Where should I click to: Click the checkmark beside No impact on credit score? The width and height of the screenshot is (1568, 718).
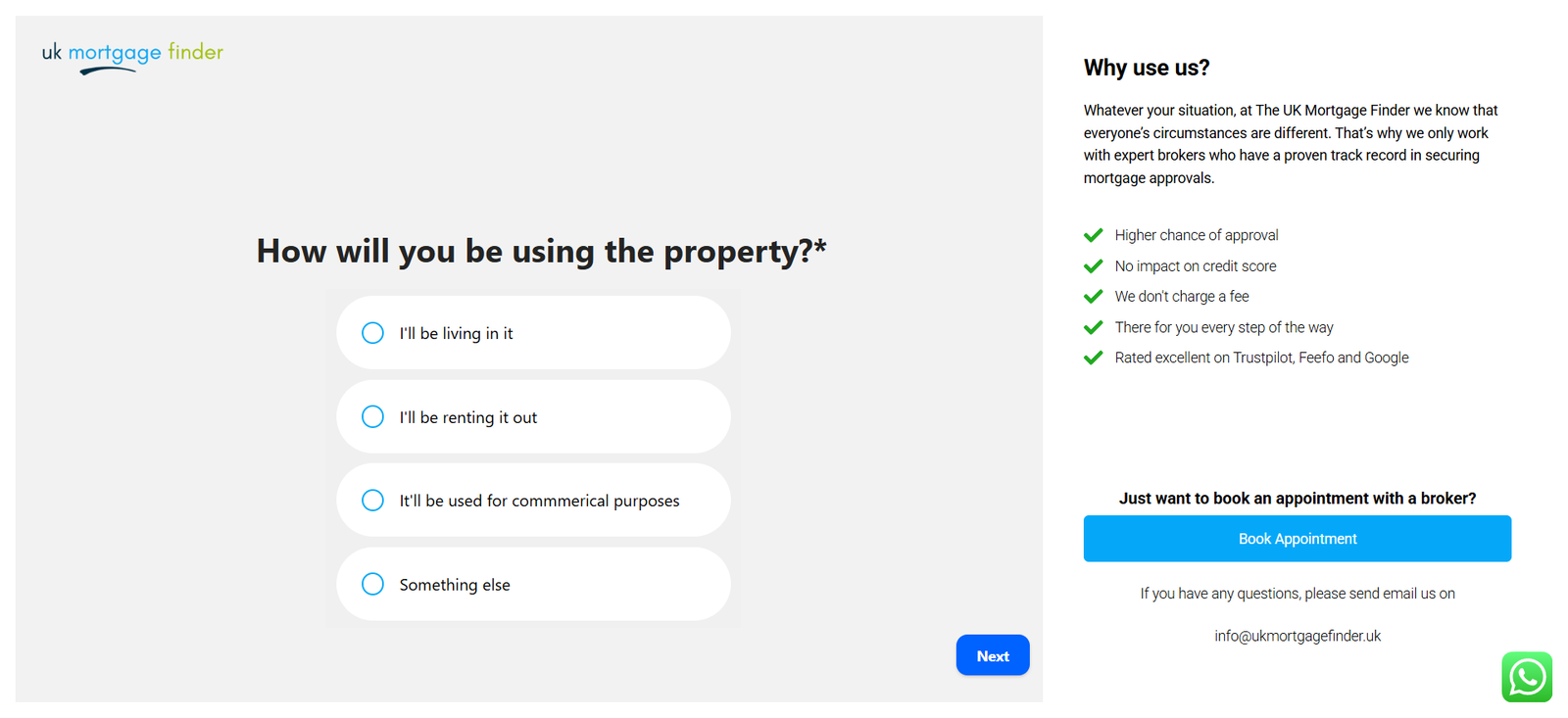coord(1093,266)
